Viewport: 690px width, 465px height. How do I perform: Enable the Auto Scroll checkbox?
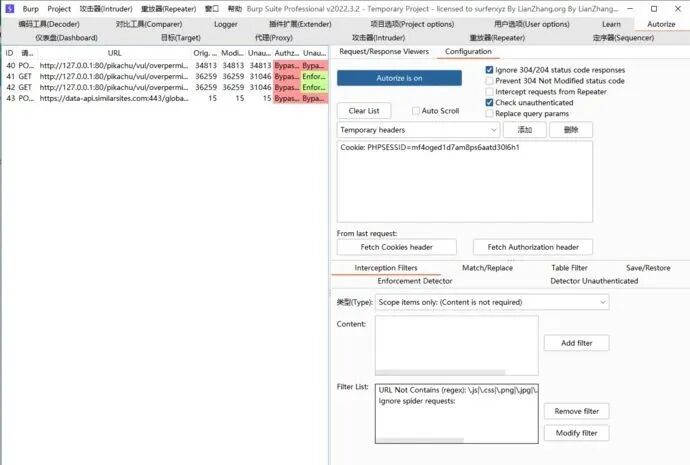(x=415, y=111)
